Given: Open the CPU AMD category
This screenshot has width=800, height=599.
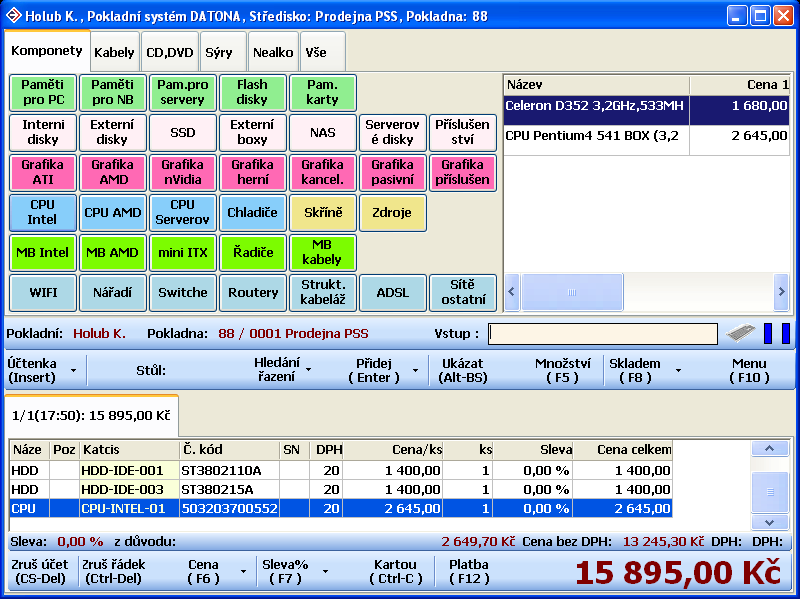Looking at the screenshot, I should 113,212.
